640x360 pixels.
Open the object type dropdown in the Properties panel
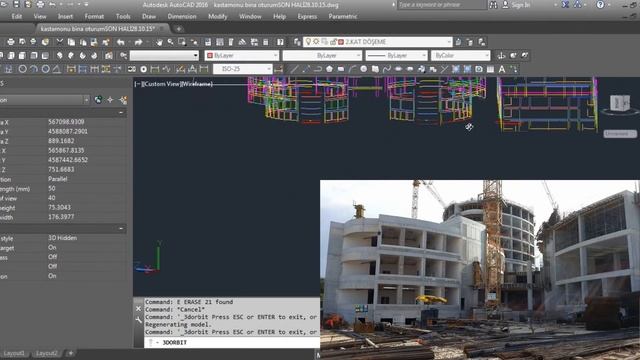click(44, 100)
